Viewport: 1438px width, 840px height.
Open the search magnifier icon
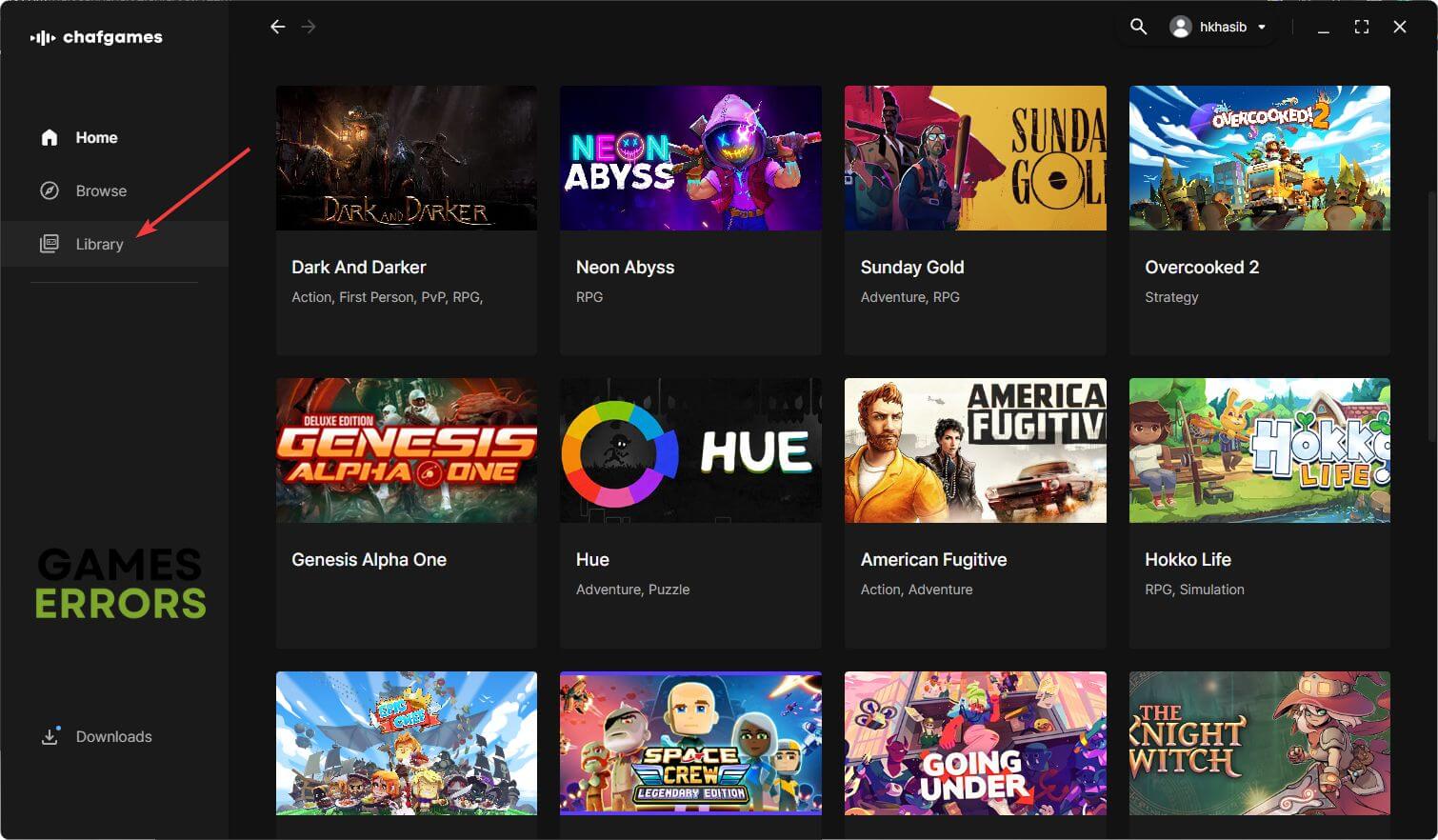(x=1138, y=27)
